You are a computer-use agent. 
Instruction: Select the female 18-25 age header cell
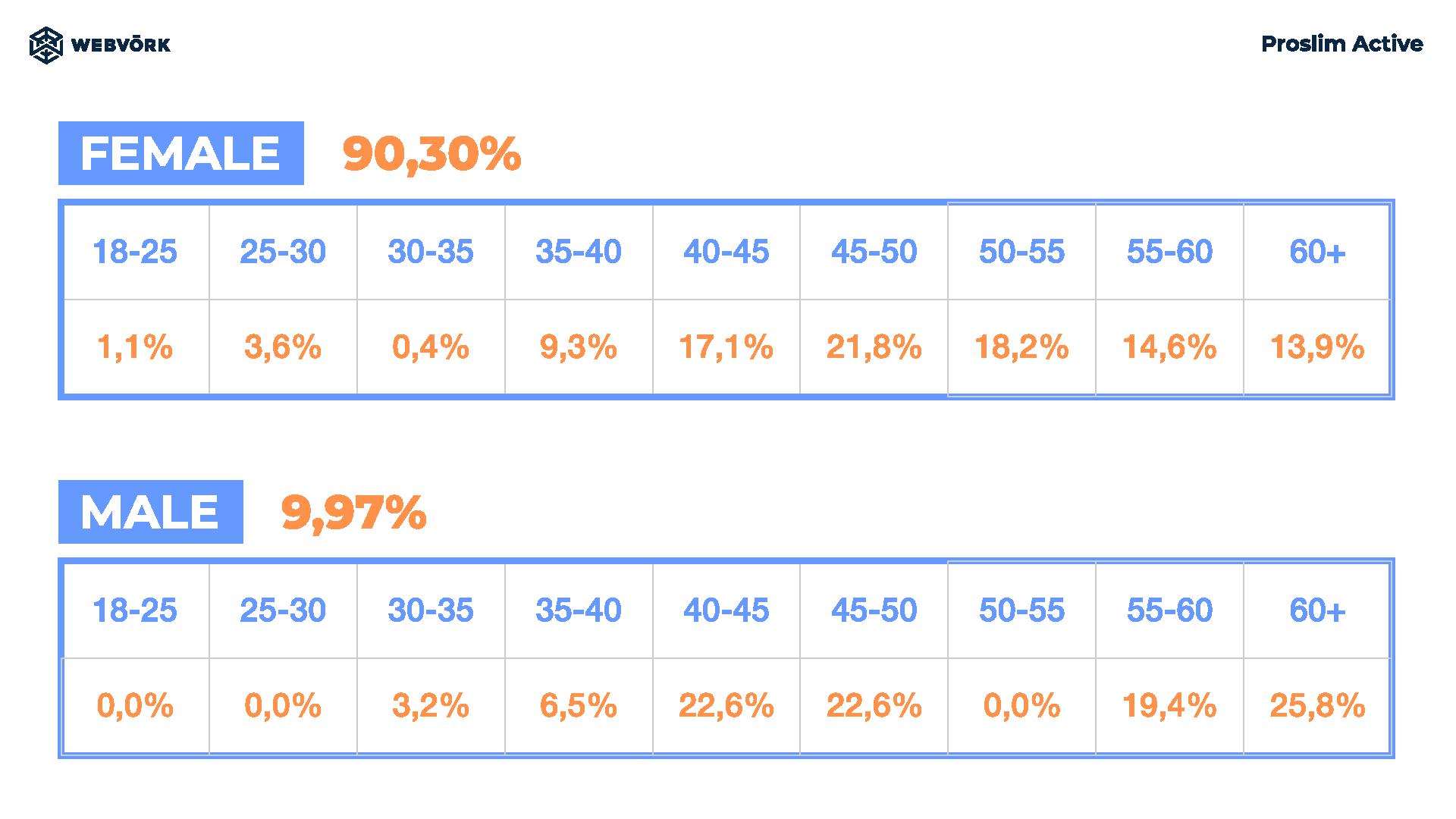click(135, 252)
